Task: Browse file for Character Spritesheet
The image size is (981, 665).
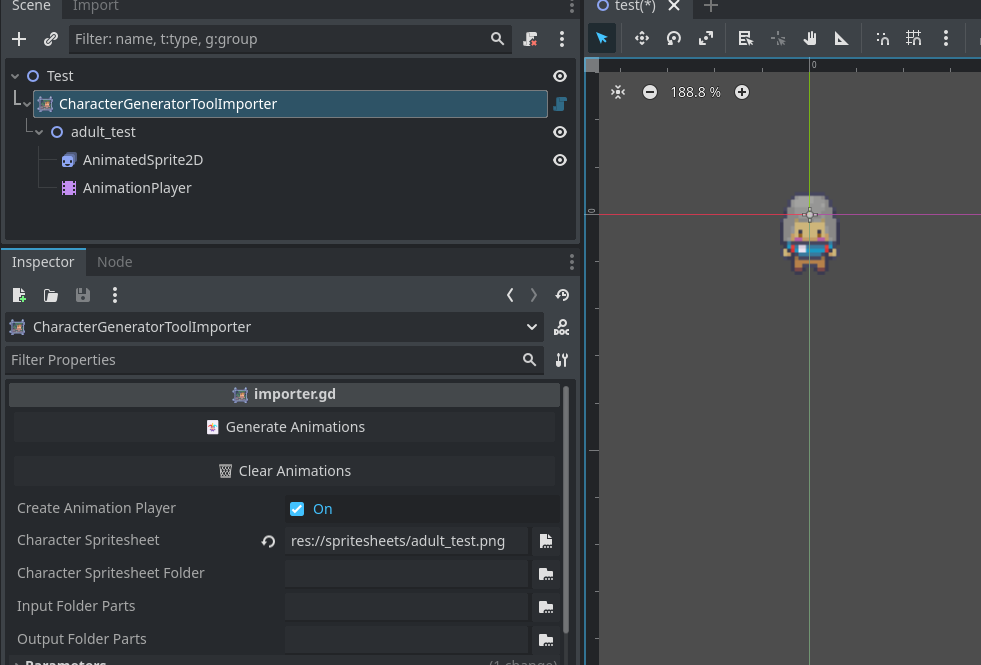Action: [546, 541]
